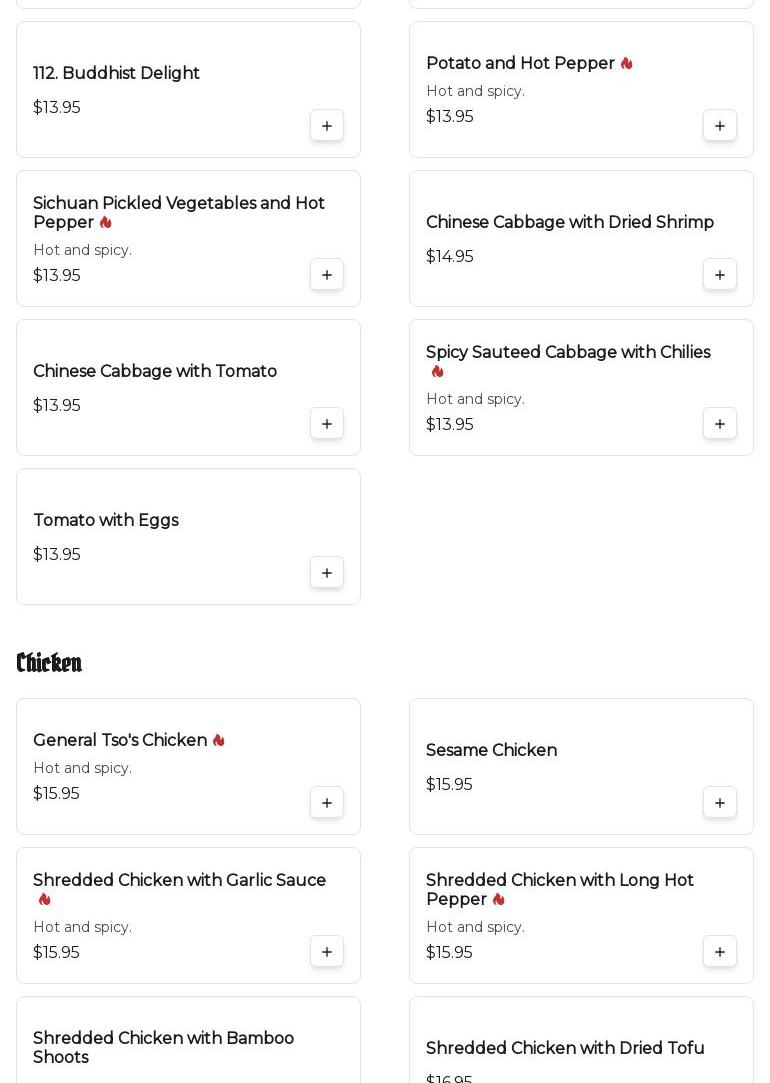Open Chinese Cabbage with Tomato title

(155, 372)
